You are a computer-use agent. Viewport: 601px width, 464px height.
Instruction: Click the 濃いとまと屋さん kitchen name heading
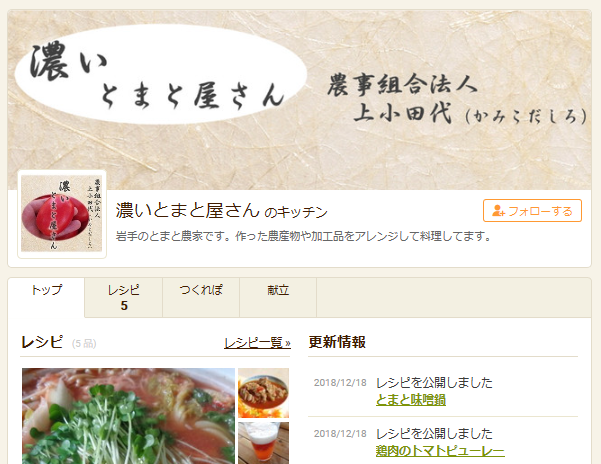(x=222, y=211)
